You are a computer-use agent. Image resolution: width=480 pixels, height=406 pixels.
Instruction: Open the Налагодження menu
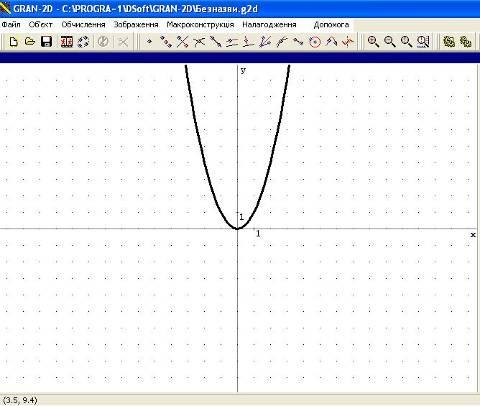[269, 25]
